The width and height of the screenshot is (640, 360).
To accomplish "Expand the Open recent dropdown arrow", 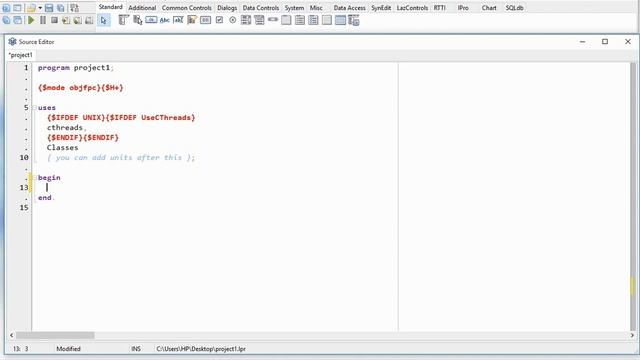I will pyautogui.click(x=40, y=8).
